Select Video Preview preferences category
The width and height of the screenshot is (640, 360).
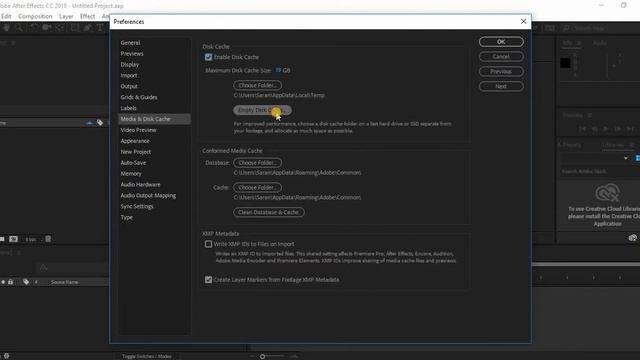(x=138, y=130)
